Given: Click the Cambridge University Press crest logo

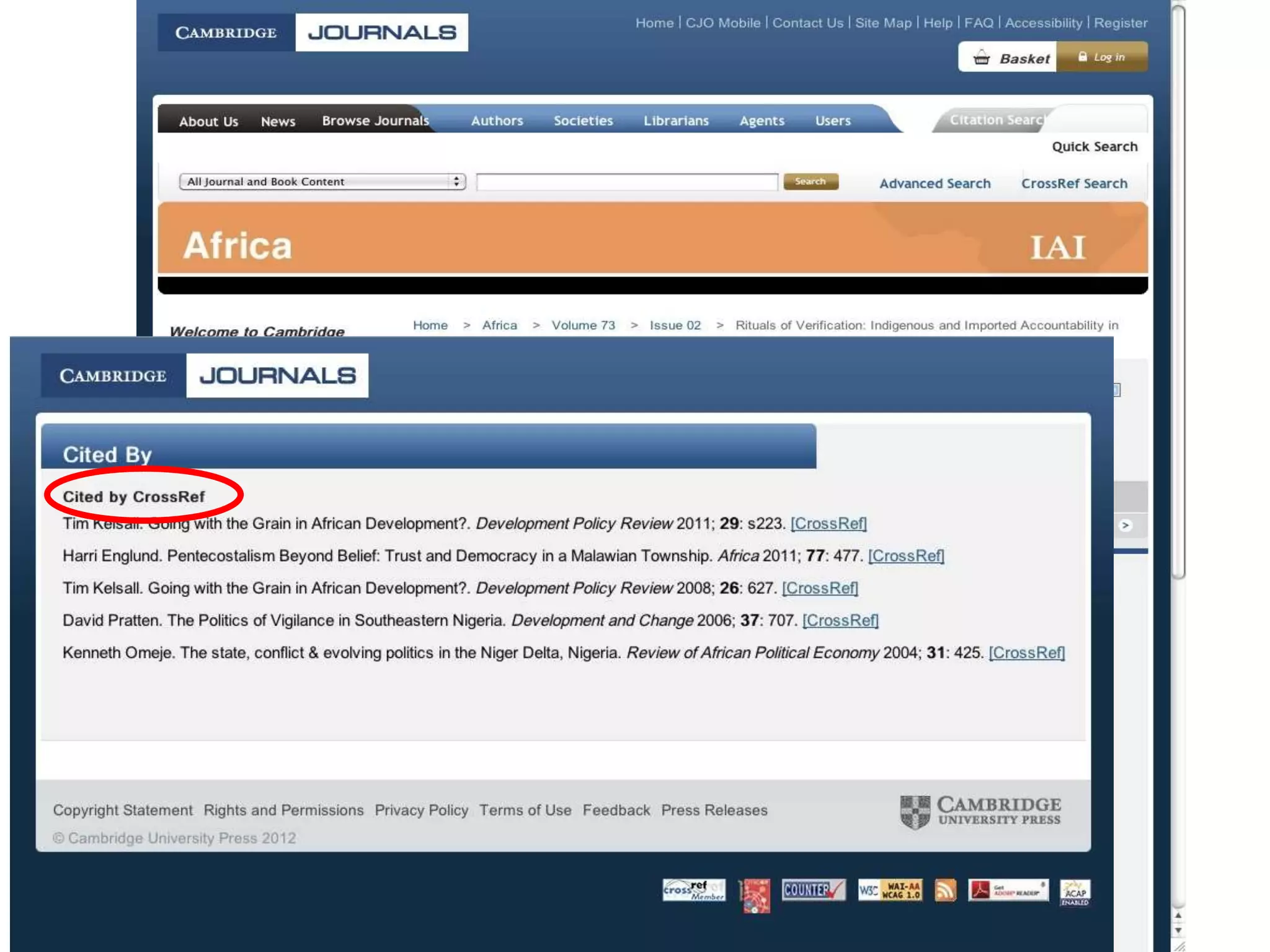Looking at the screenshot, I should (915, 812).
